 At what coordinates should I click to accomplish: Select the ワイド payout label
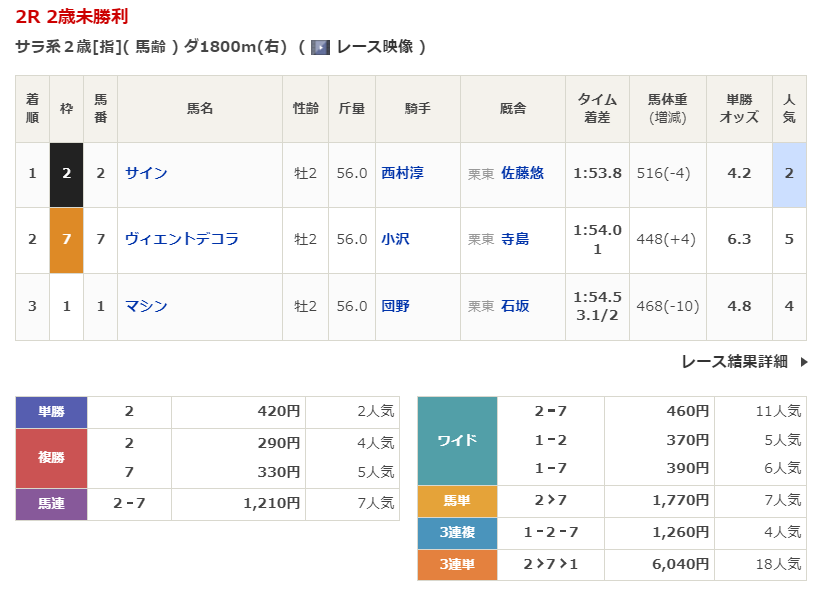click(457, 440)
